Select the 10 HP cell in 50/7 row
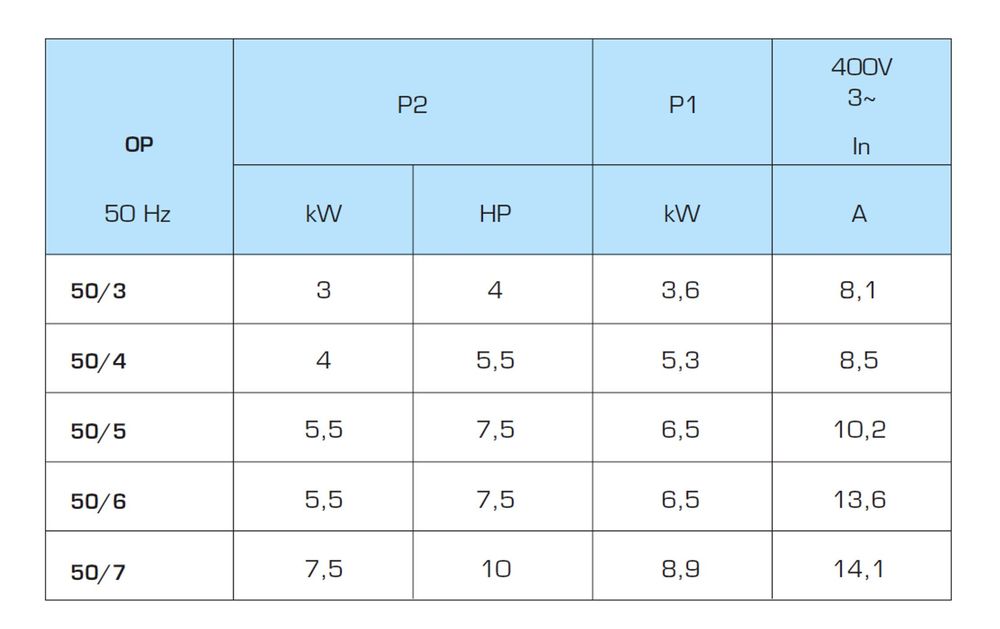This screenshot has width=1000, height=629. [495, 569]
